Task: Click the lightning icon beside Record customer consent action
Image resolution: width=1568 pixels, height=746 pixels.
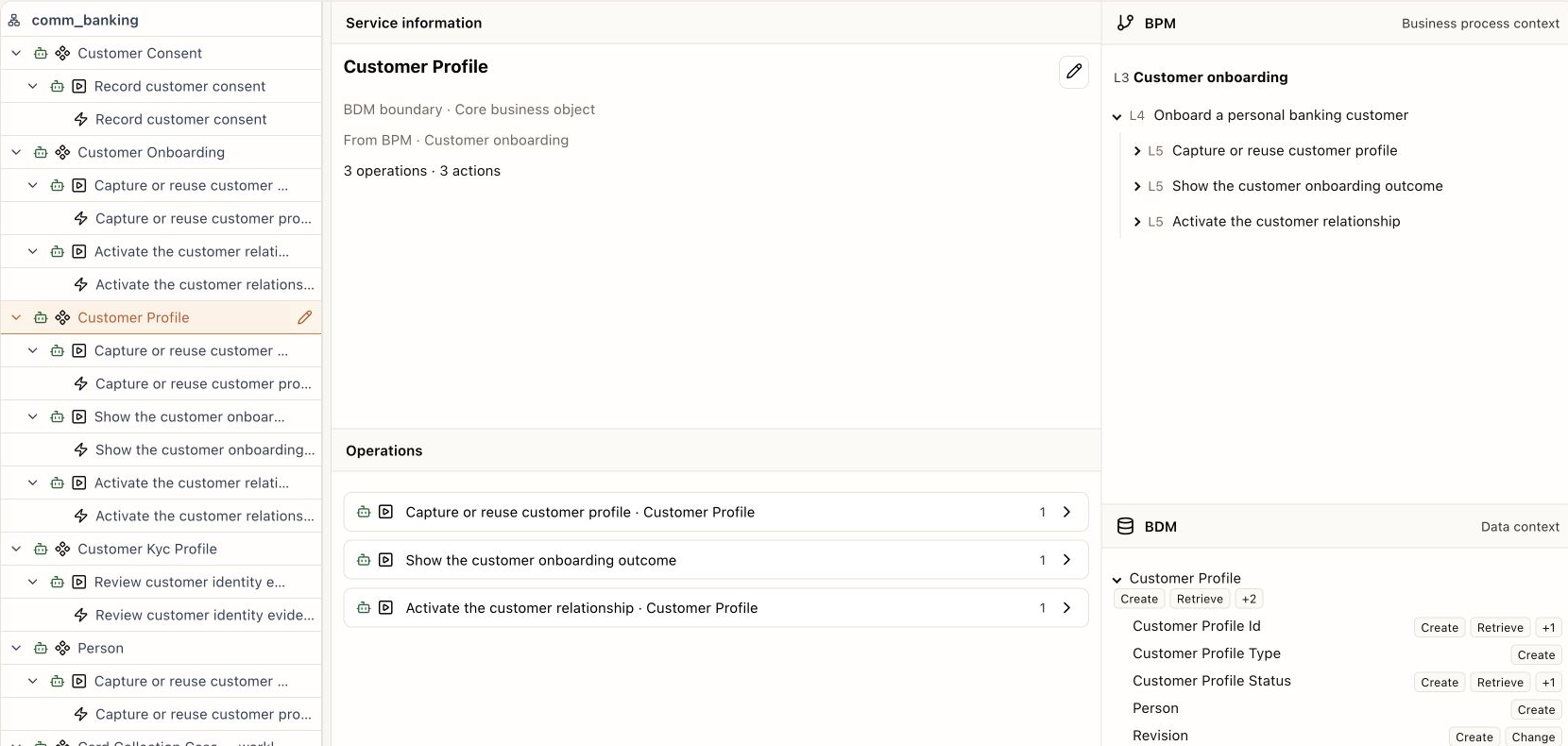Action: (x=81, y=119)
